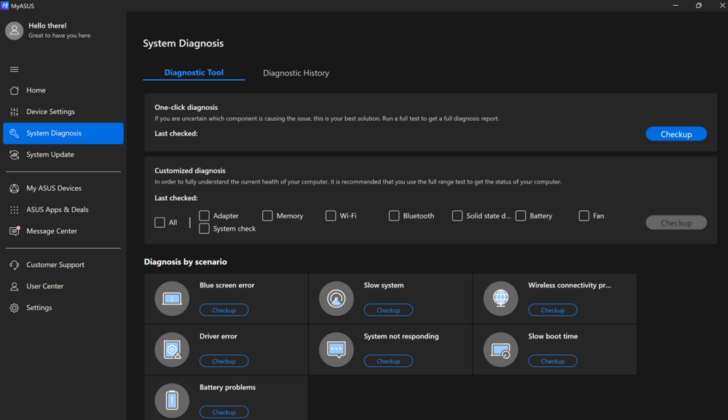Click the Slow system icon

pyautogui.click(x=336, y=298)
